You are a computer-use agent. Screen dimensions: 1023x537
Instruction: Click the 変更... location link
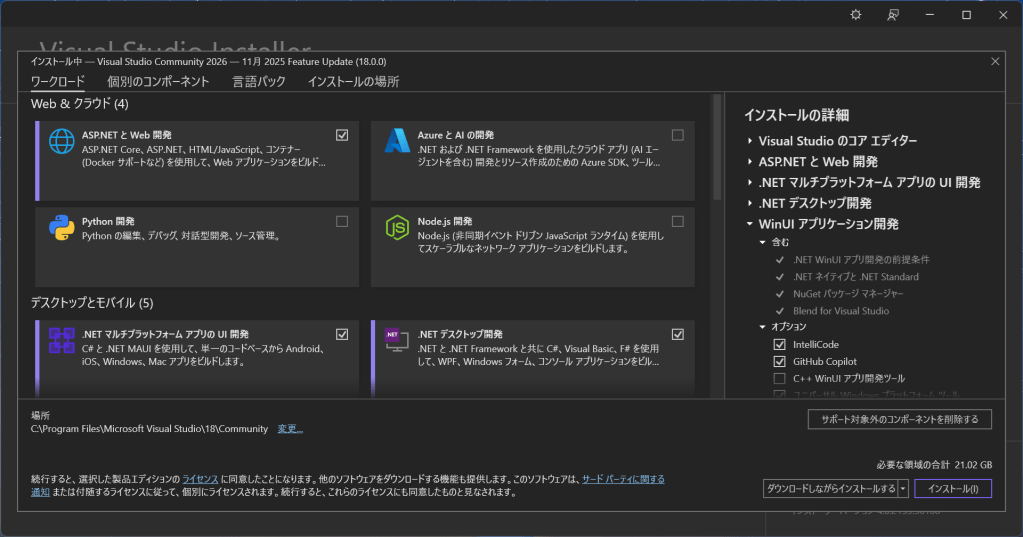tap(290, 429)
